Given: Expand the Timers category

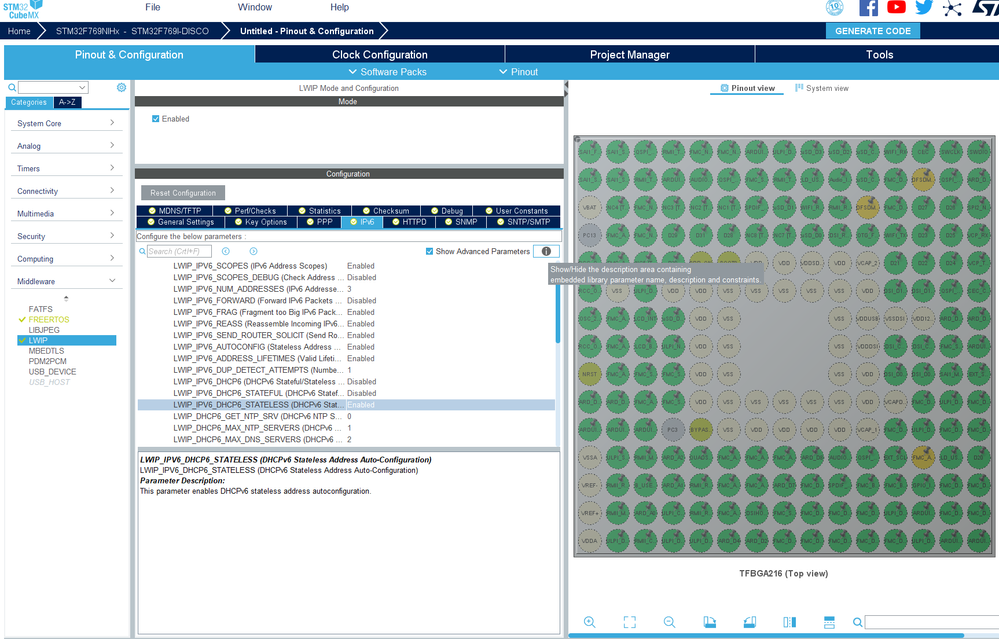Looking at the screenshot, I should pos(66,168).
